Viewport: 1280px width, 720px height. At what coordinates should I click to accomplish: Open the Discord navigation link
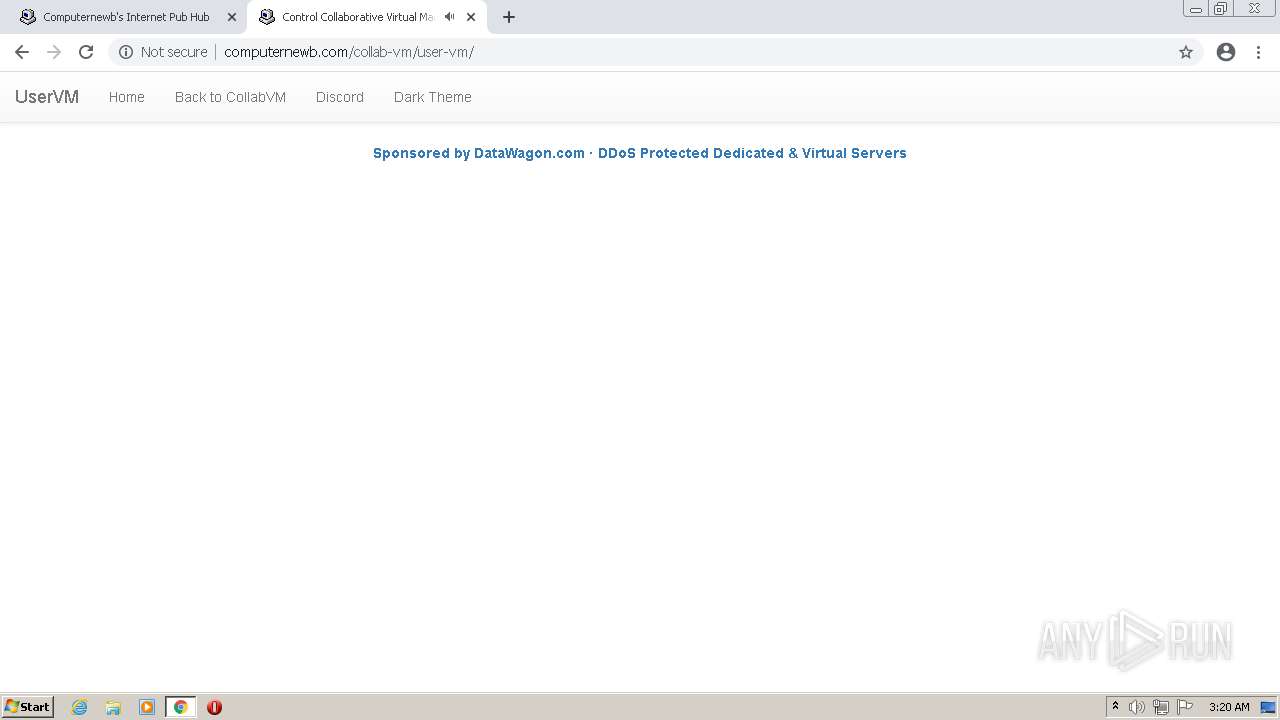pyautogui.click(x=340, y=97)
